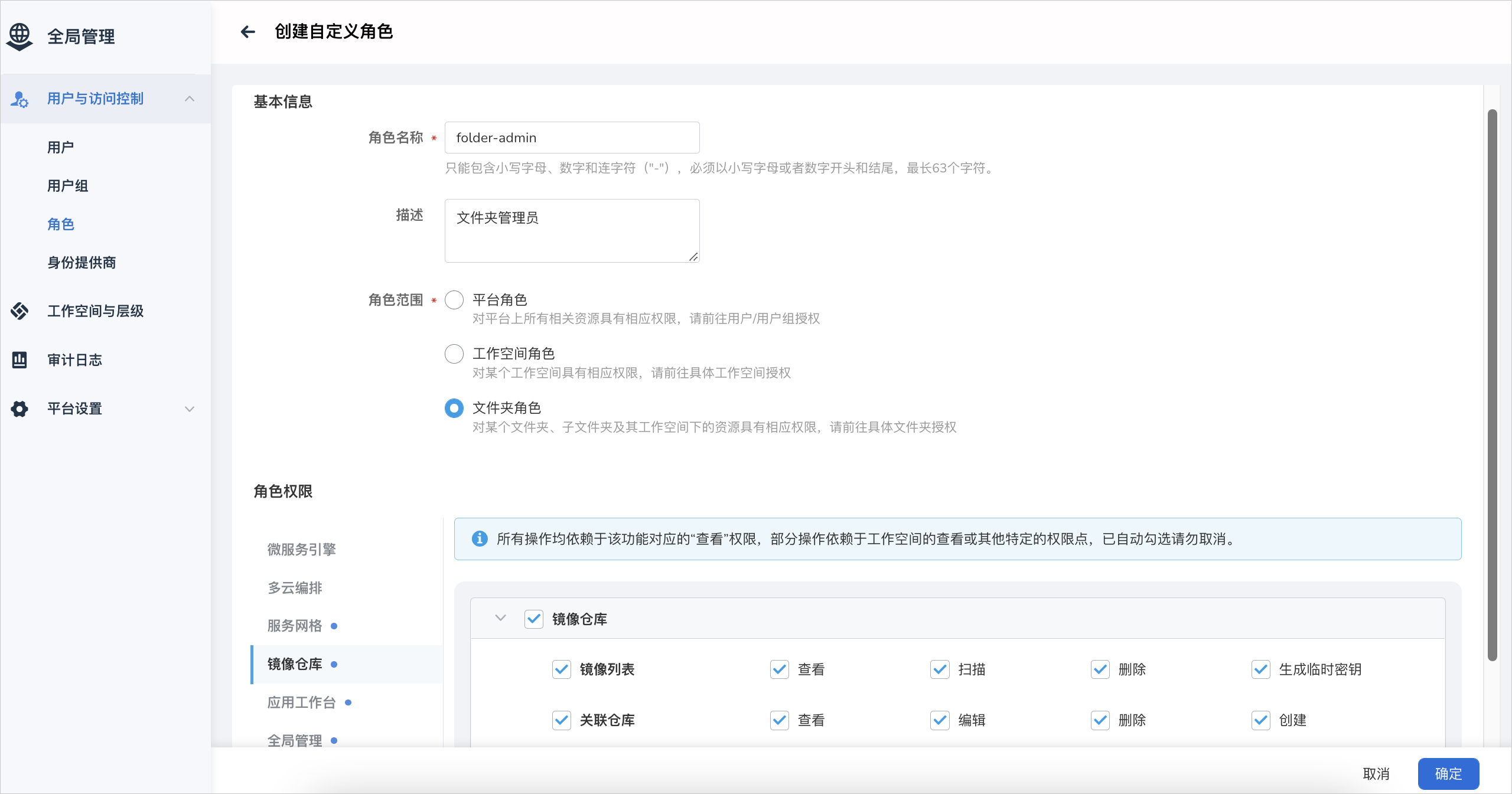Image resolution: width=1512 pixels, height=794 pixels.
Task: Toggle the 镜像列表 checkbox
Action: point(562,669)
